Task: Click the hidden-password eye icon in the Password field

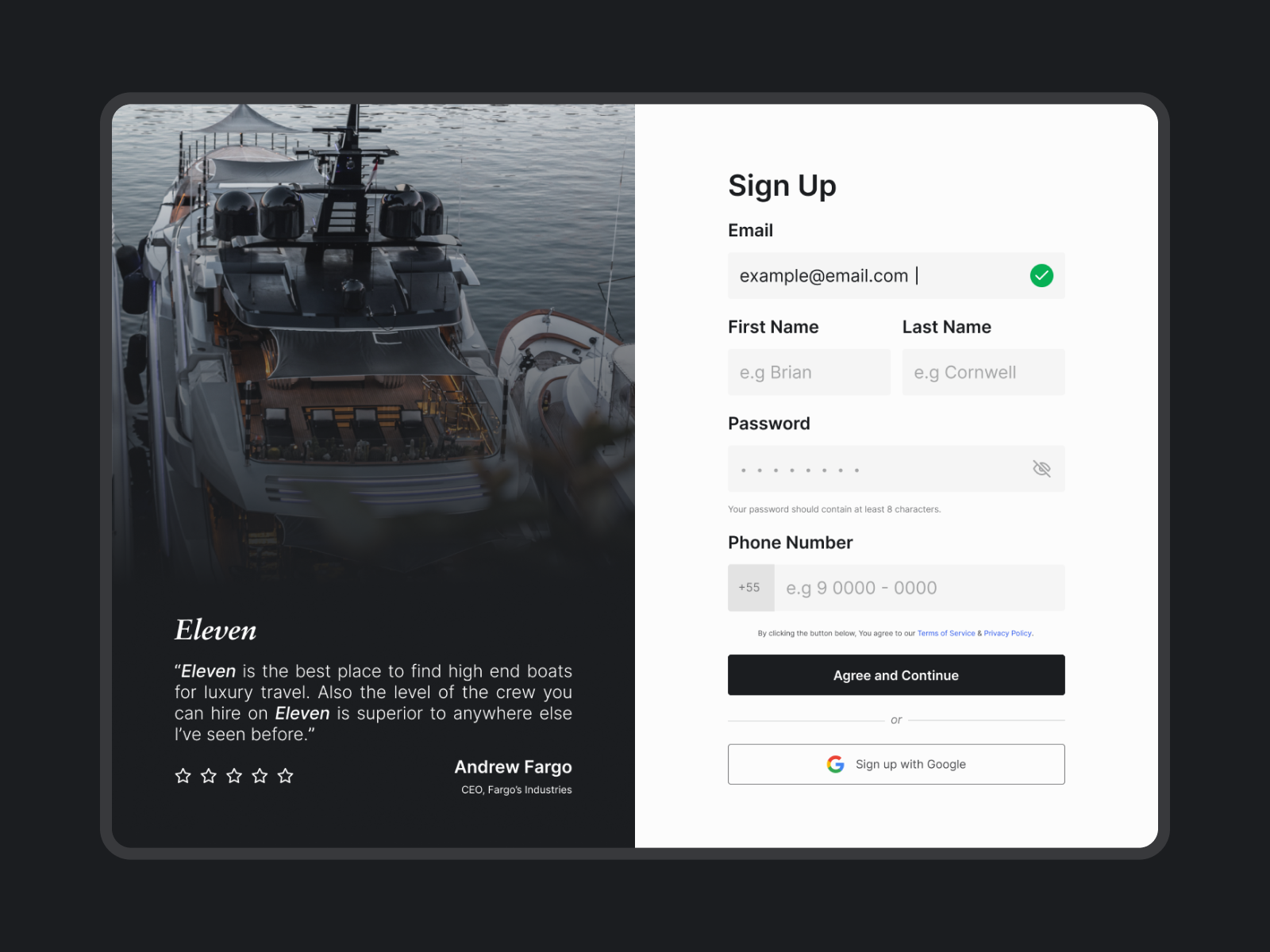Action: [1042, 469]
